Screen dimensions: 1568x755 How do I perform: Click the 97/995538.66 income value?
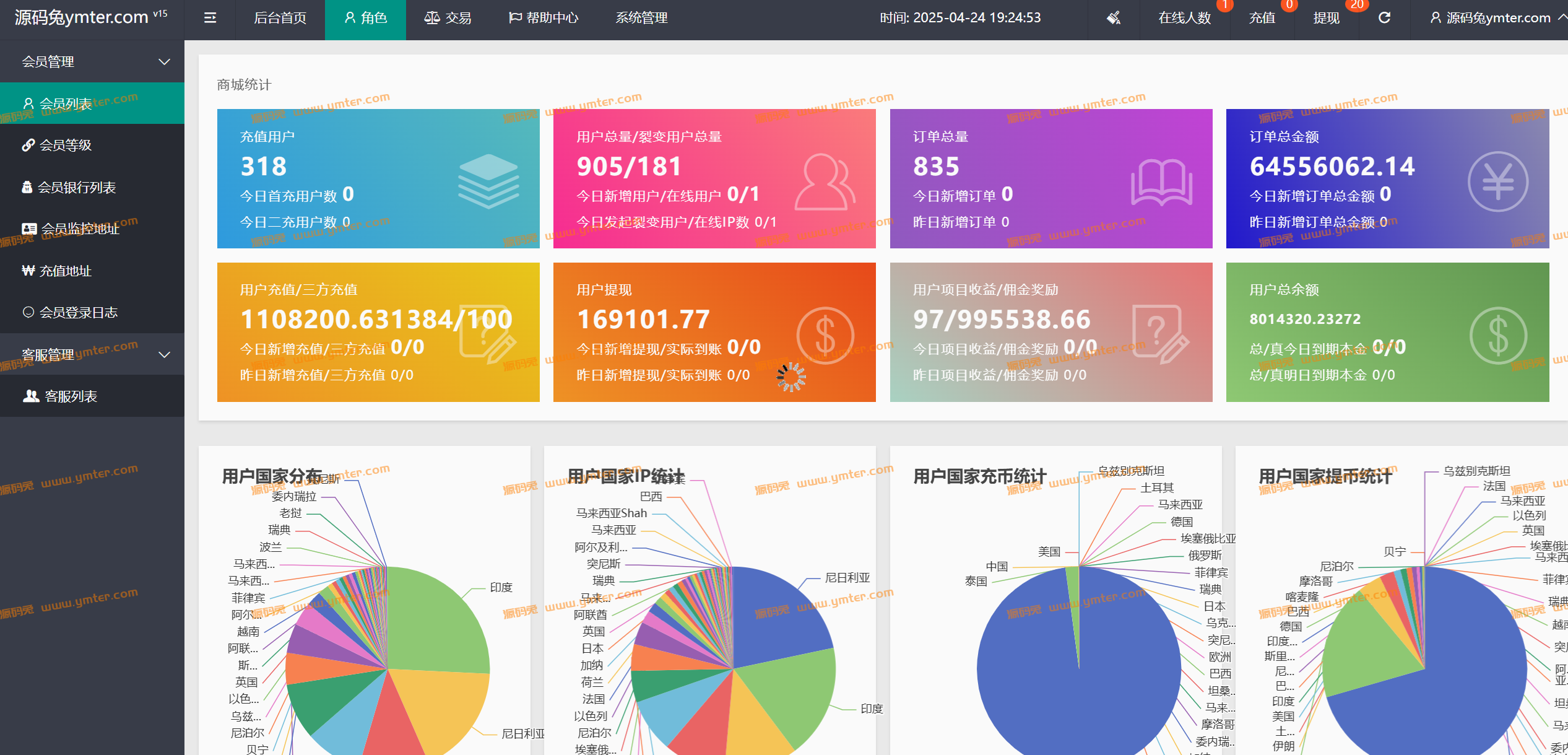click(1002, 319)
